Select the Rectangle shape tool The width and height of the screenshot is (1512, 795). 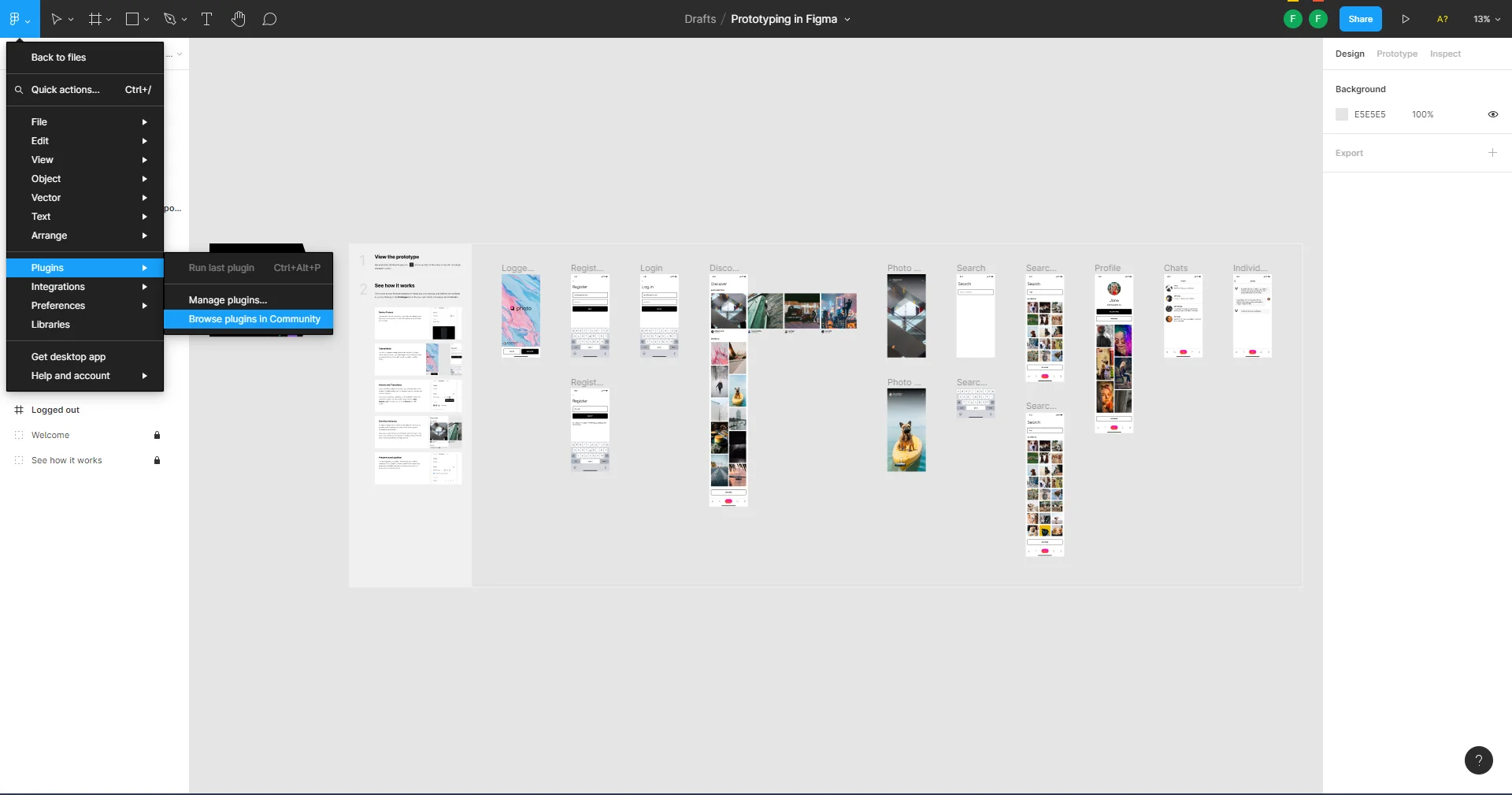pos(132,19)
